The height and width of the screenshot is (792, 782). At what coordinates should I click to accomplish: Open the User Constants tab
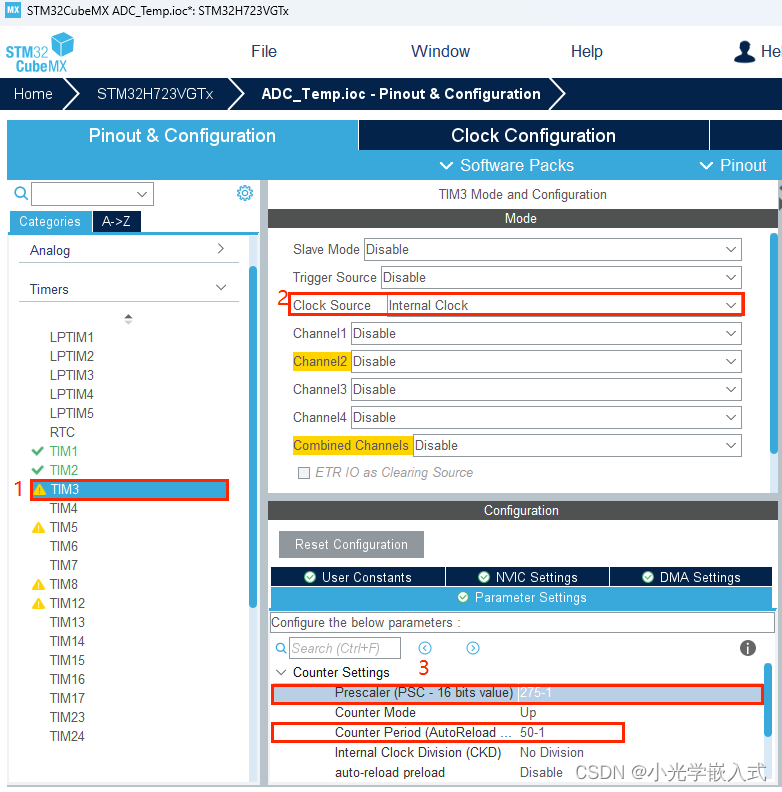coord(358,577)
